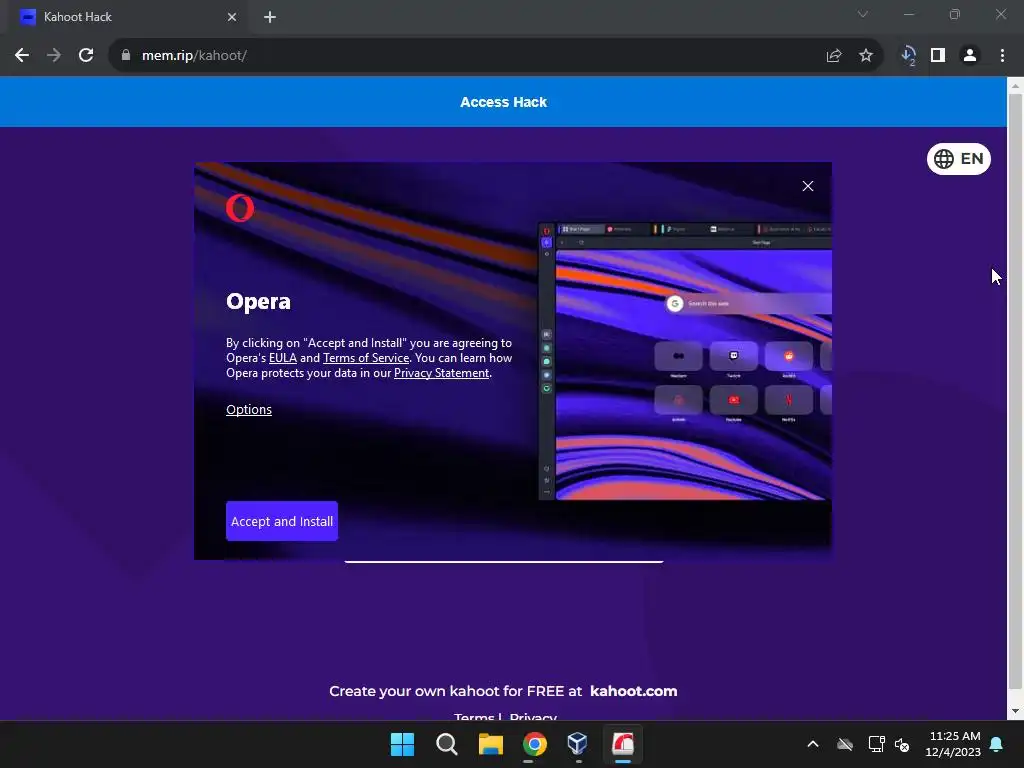This screenshot has height=768, width=1024.
Task: Click the site lock icon
Action: click(x=125, y=56)
